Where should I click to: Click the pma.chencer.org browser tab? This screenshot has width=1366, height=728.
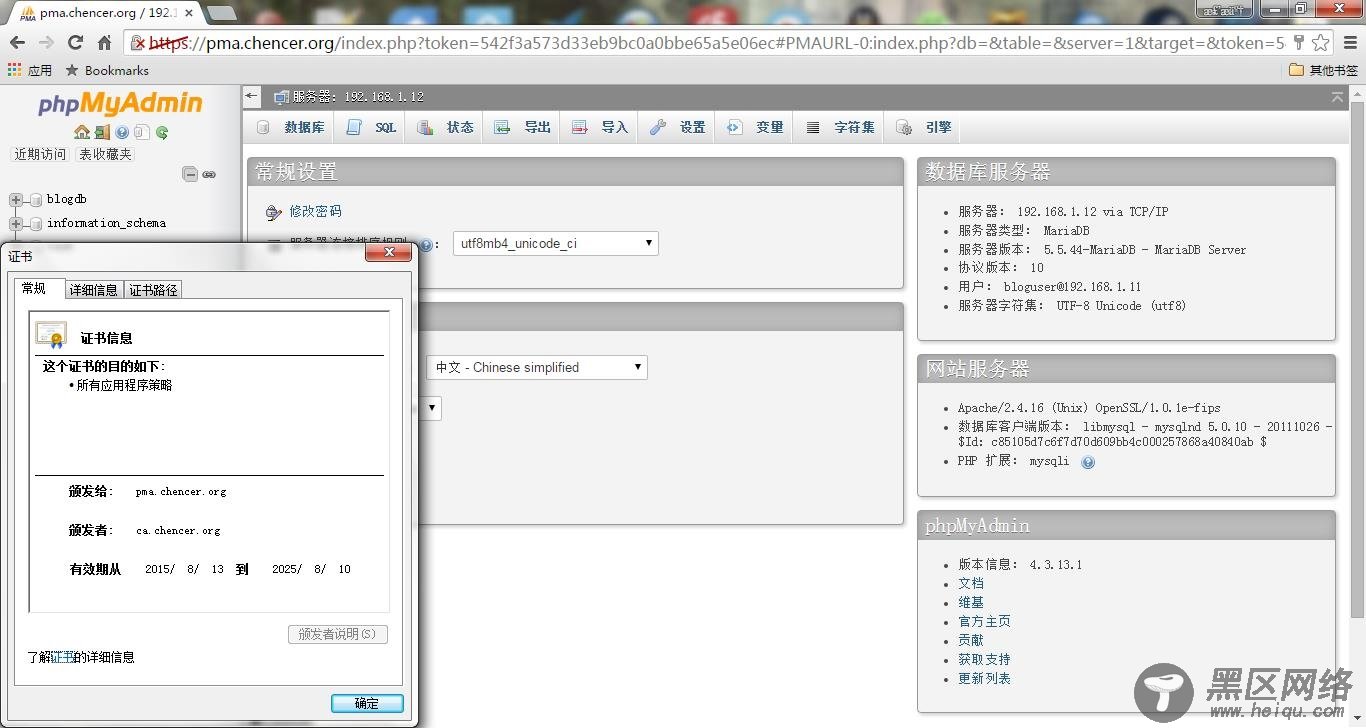(x=103, y=13)
